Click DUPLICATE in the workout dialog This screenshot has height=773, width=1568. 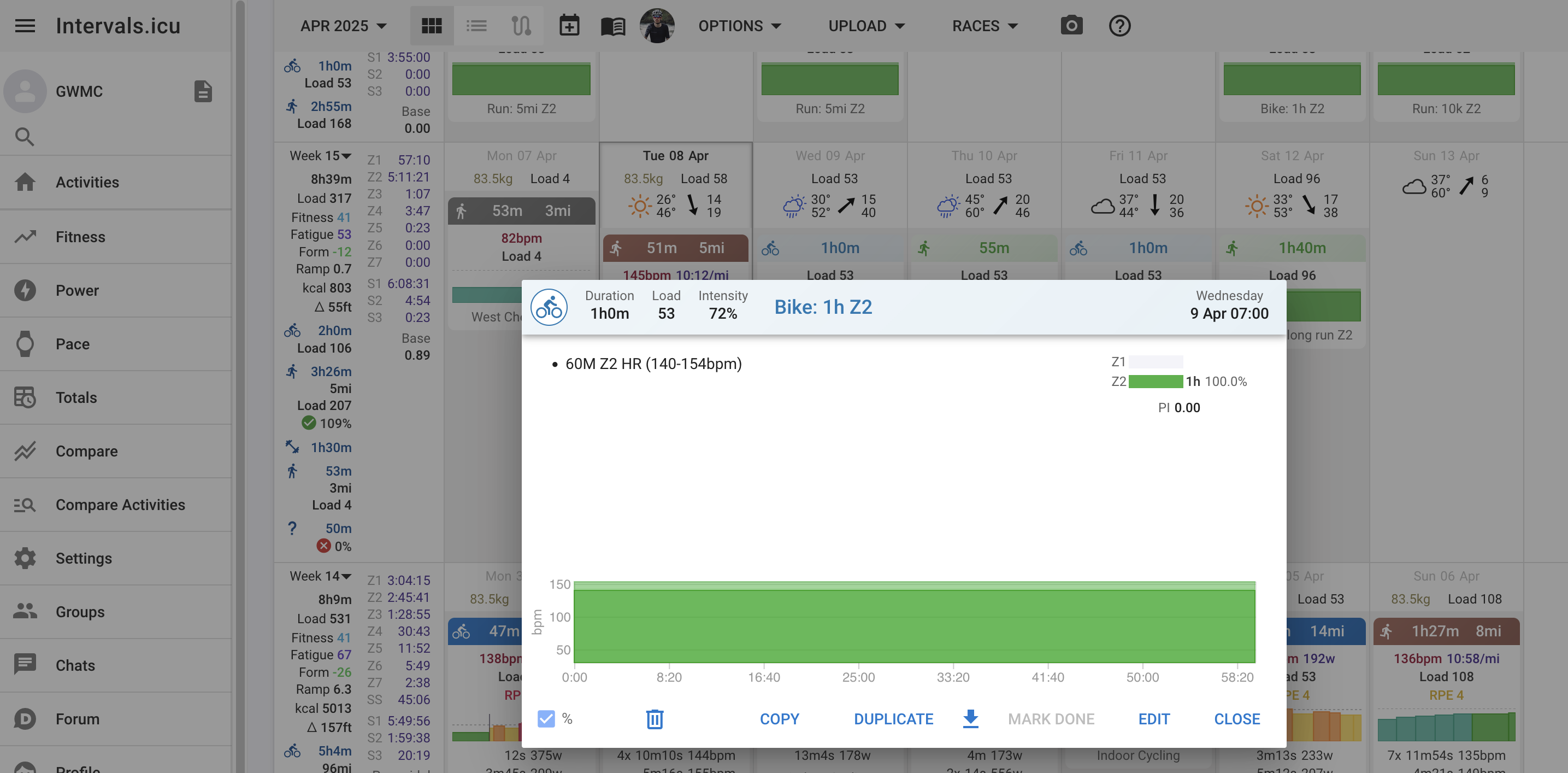point(893,719)
